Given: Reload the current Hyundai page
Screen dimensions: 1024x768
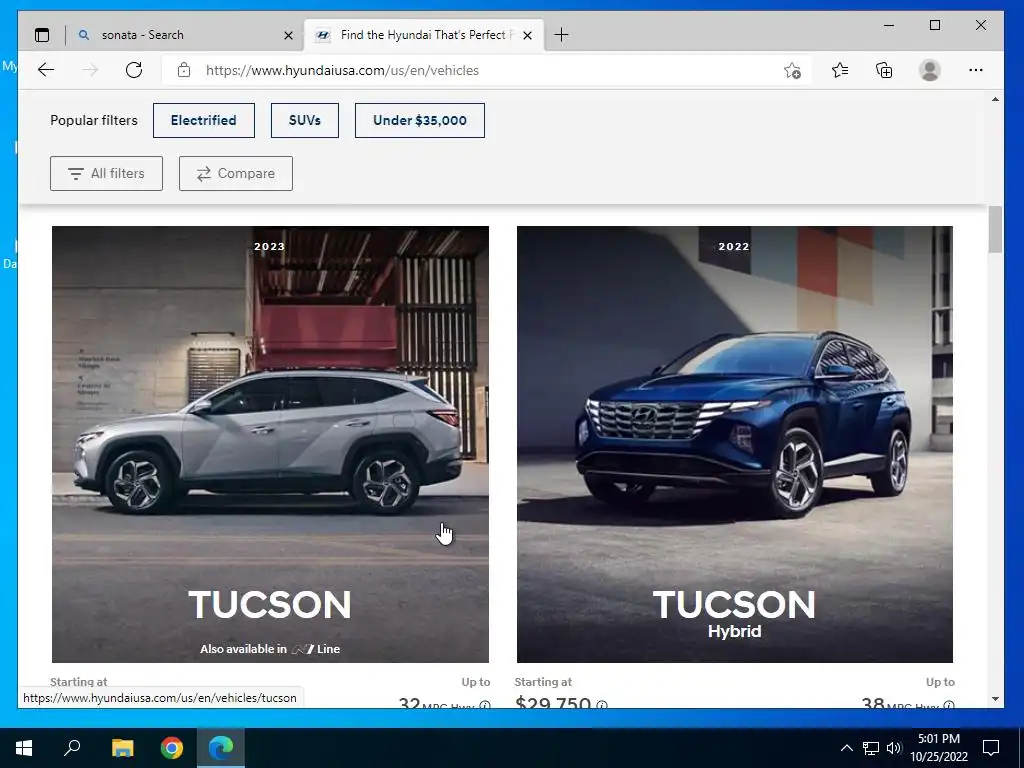Looking at the screenshot, I should (134, 70).
